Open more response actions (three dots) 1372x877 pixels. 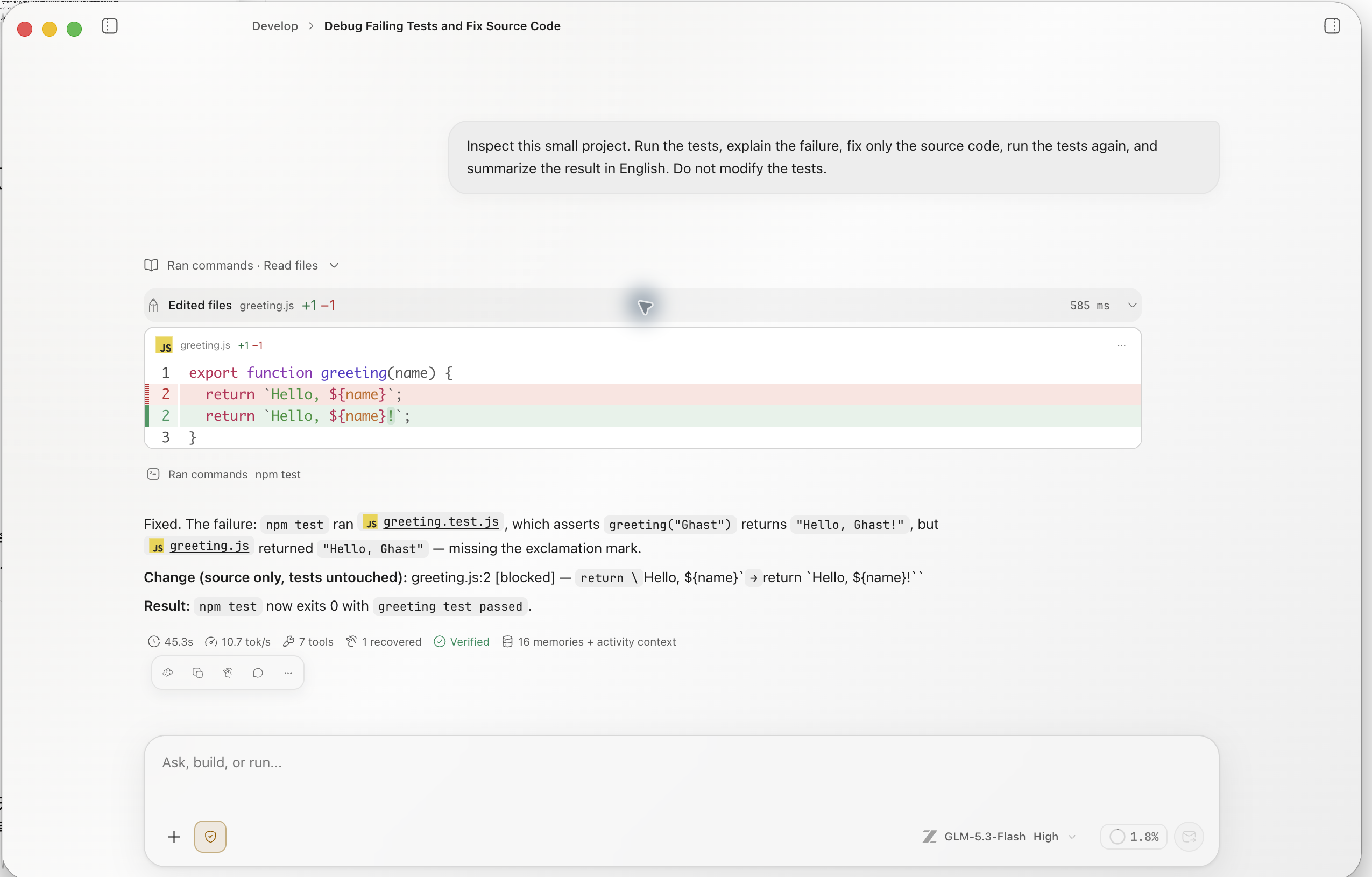(288, 673)
